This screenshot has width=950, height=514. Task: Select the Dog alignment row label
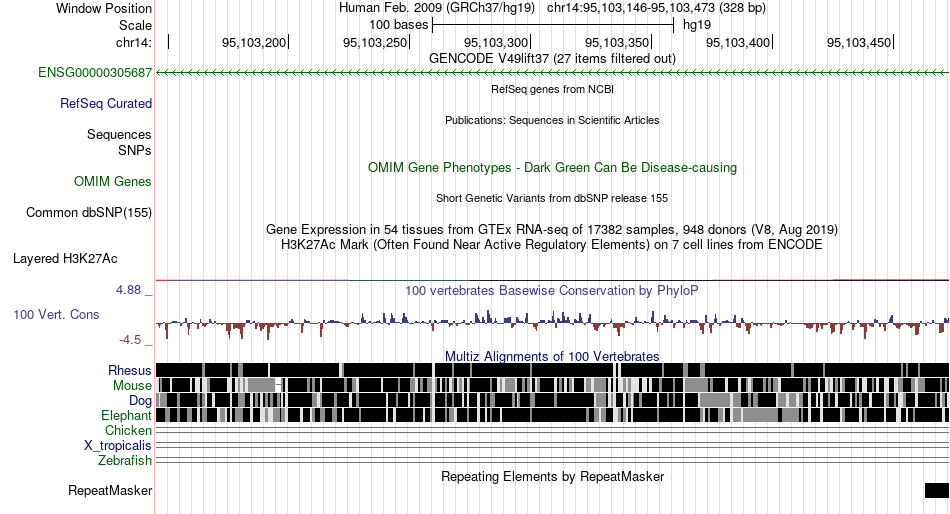click(140, 401)
